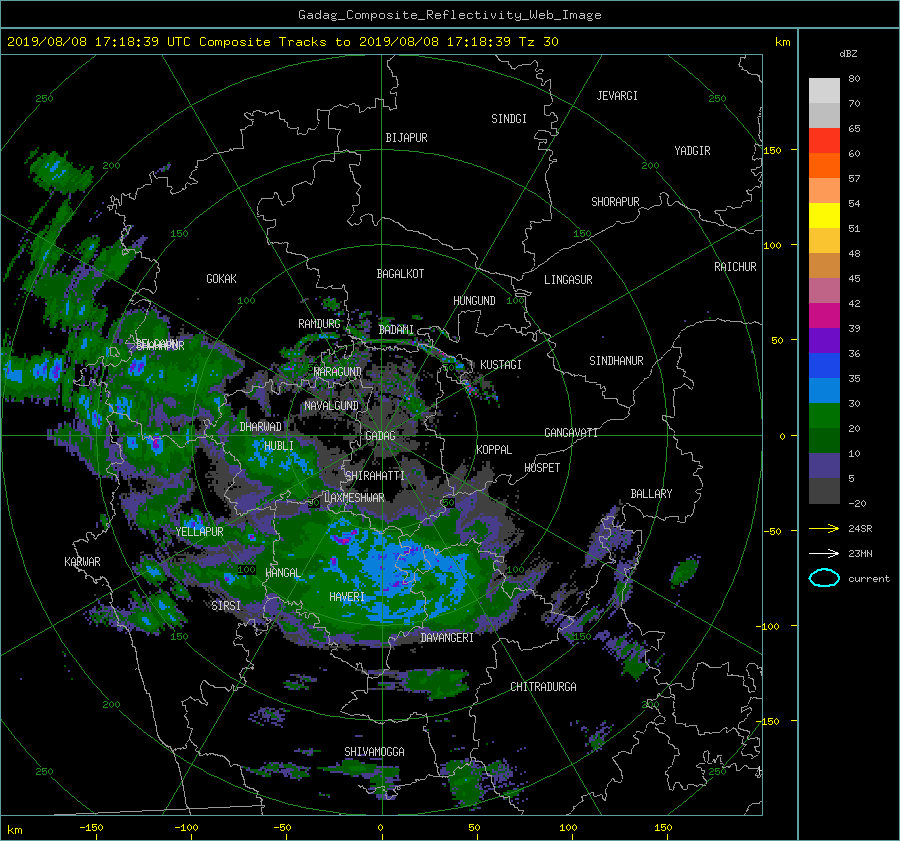Click the CHITRADURGA city label

(544, 687)
